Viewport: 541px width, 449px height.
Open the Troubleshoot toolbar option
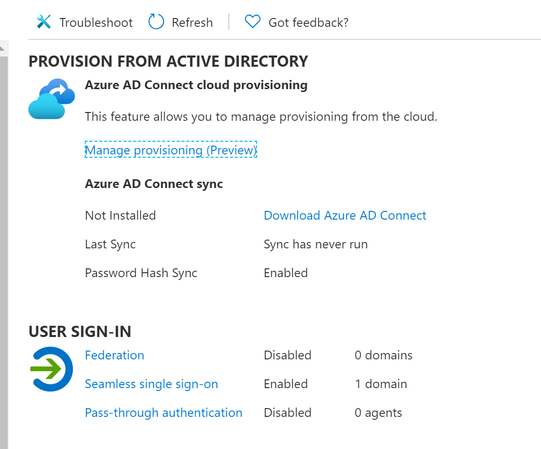click(85, 22)
